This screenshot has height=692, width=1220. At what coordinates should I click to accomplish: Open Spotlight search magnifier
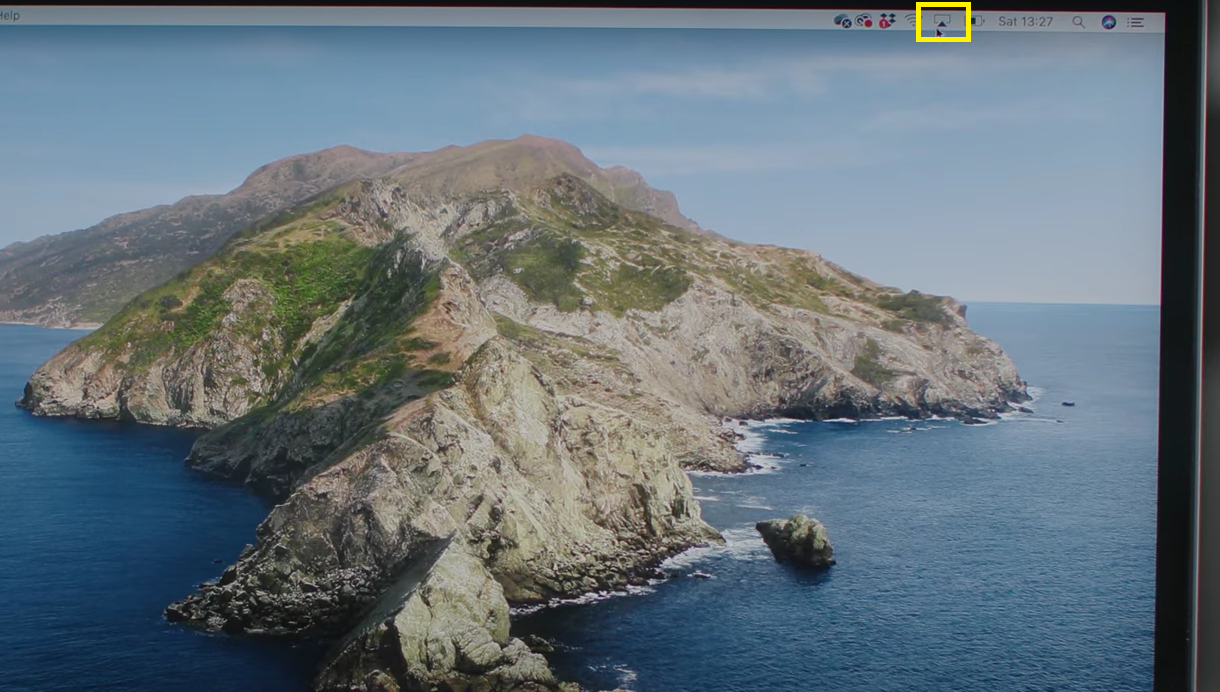pos(1078,22)
